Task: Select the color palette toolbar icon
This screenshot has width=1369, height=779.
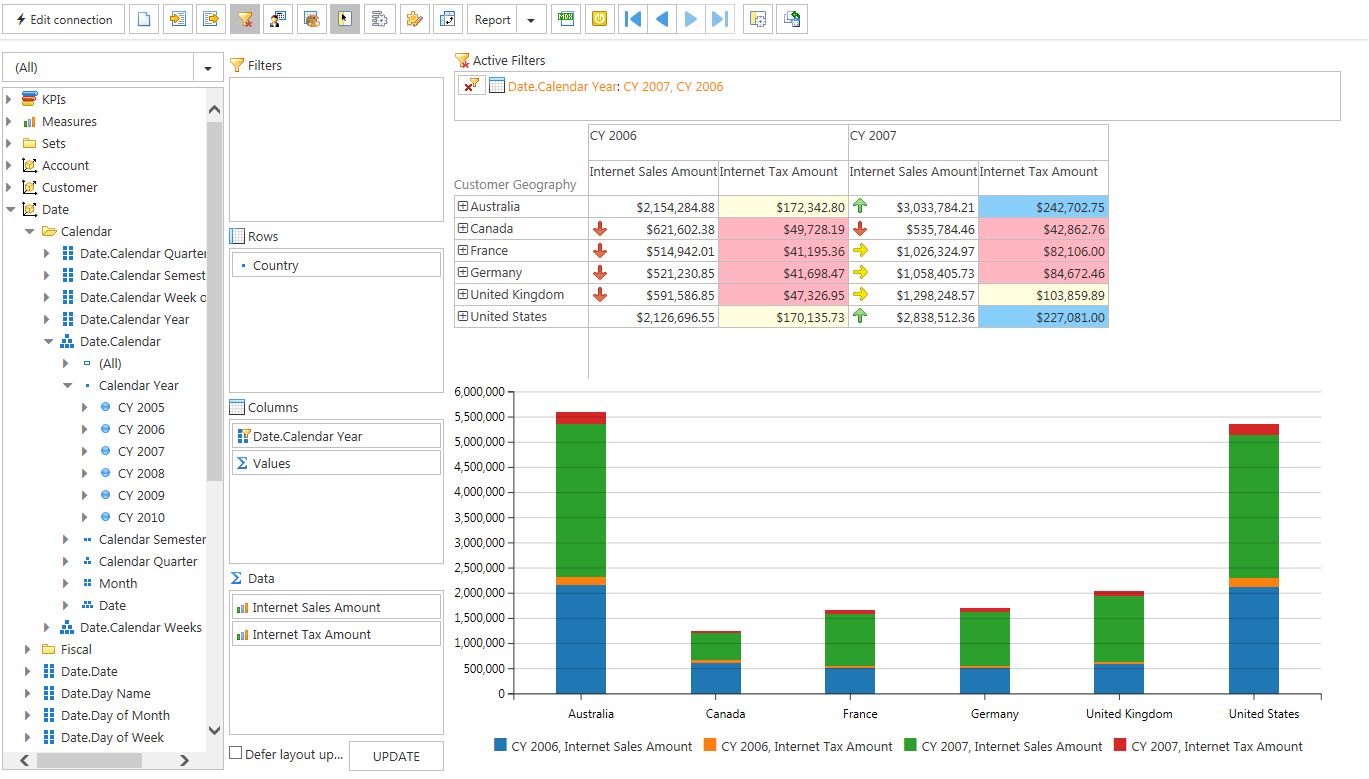Action: click(x=311, y=18)
